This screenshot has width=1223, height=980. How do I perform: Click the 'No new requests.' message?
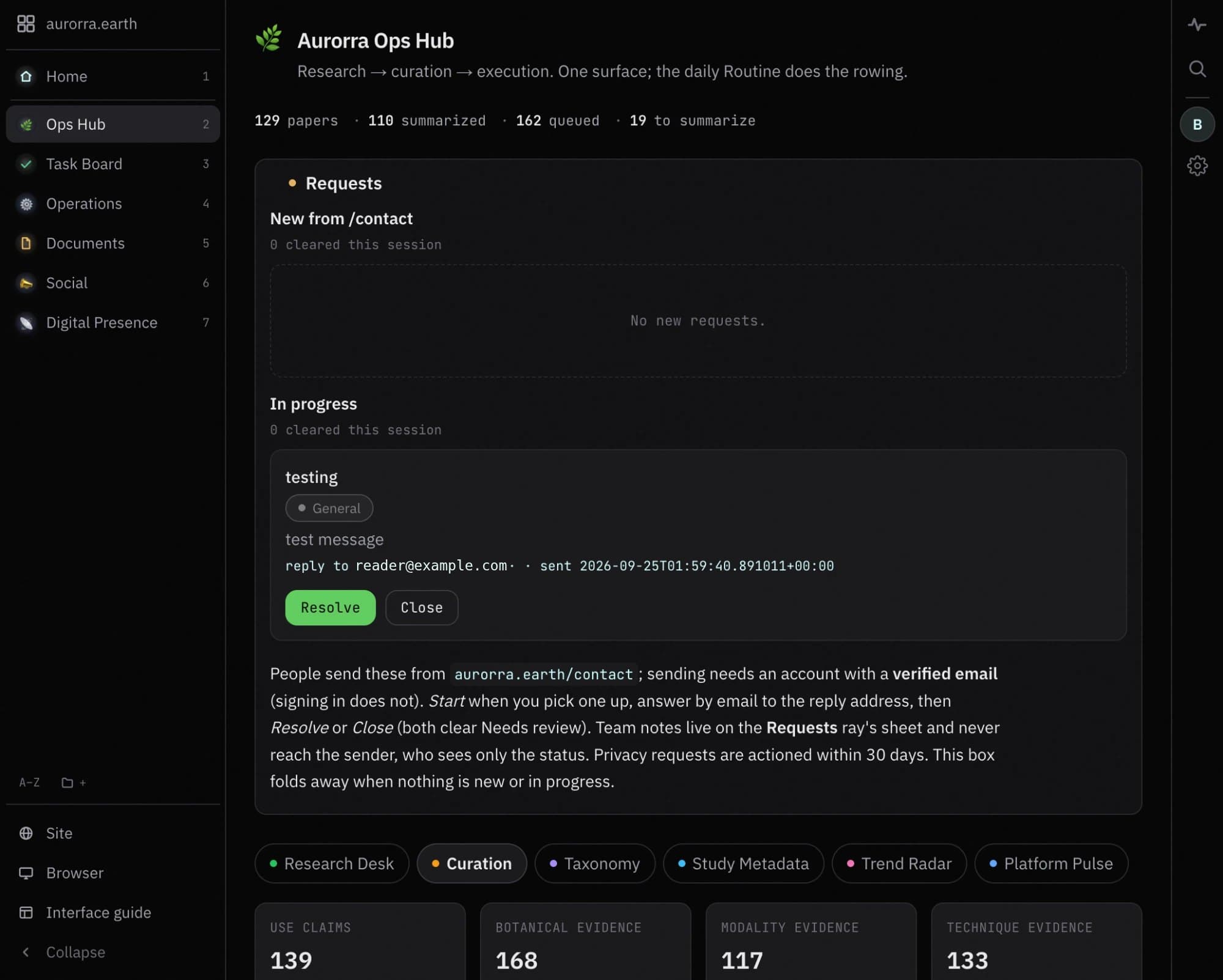point(698,321)
